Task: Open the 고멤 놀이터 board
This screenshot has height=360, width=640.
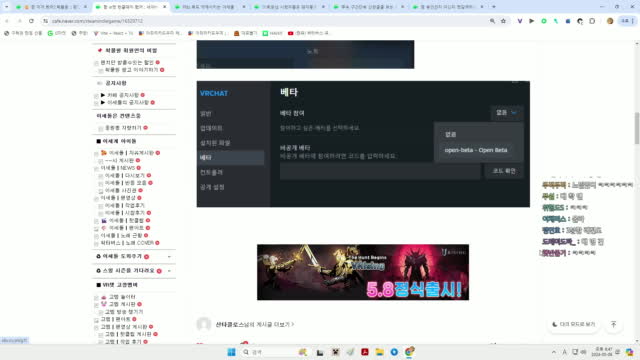Action: (x=122, y=297)
